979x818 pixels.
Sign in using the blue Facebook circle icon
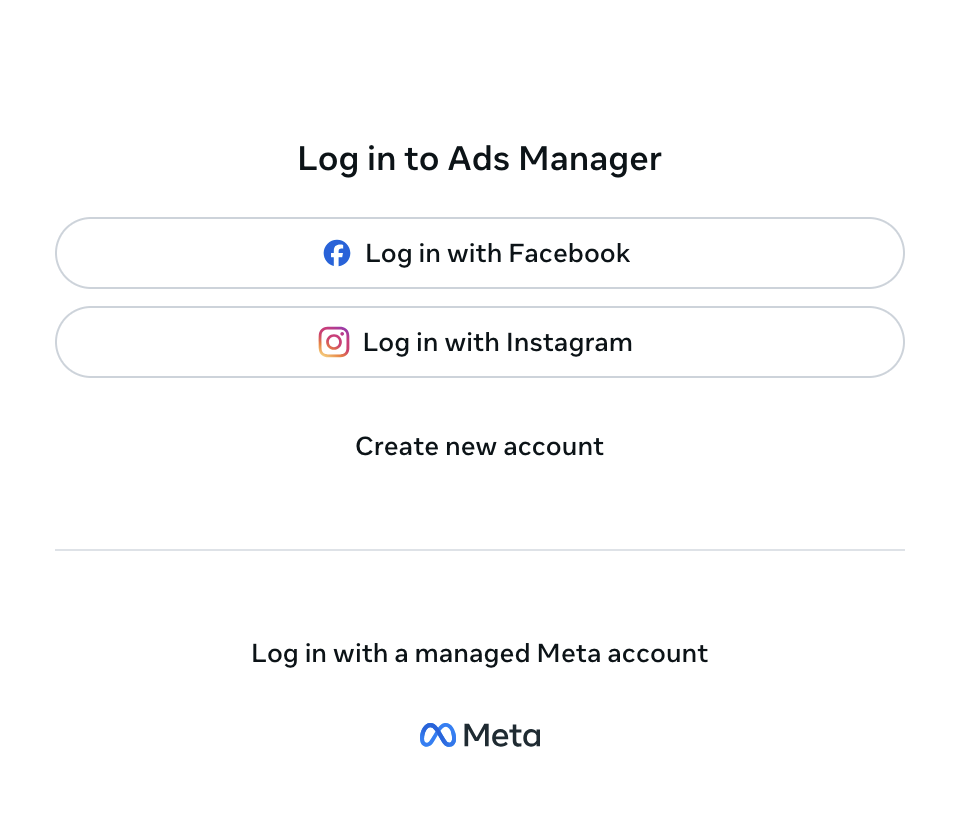[337, 253]
